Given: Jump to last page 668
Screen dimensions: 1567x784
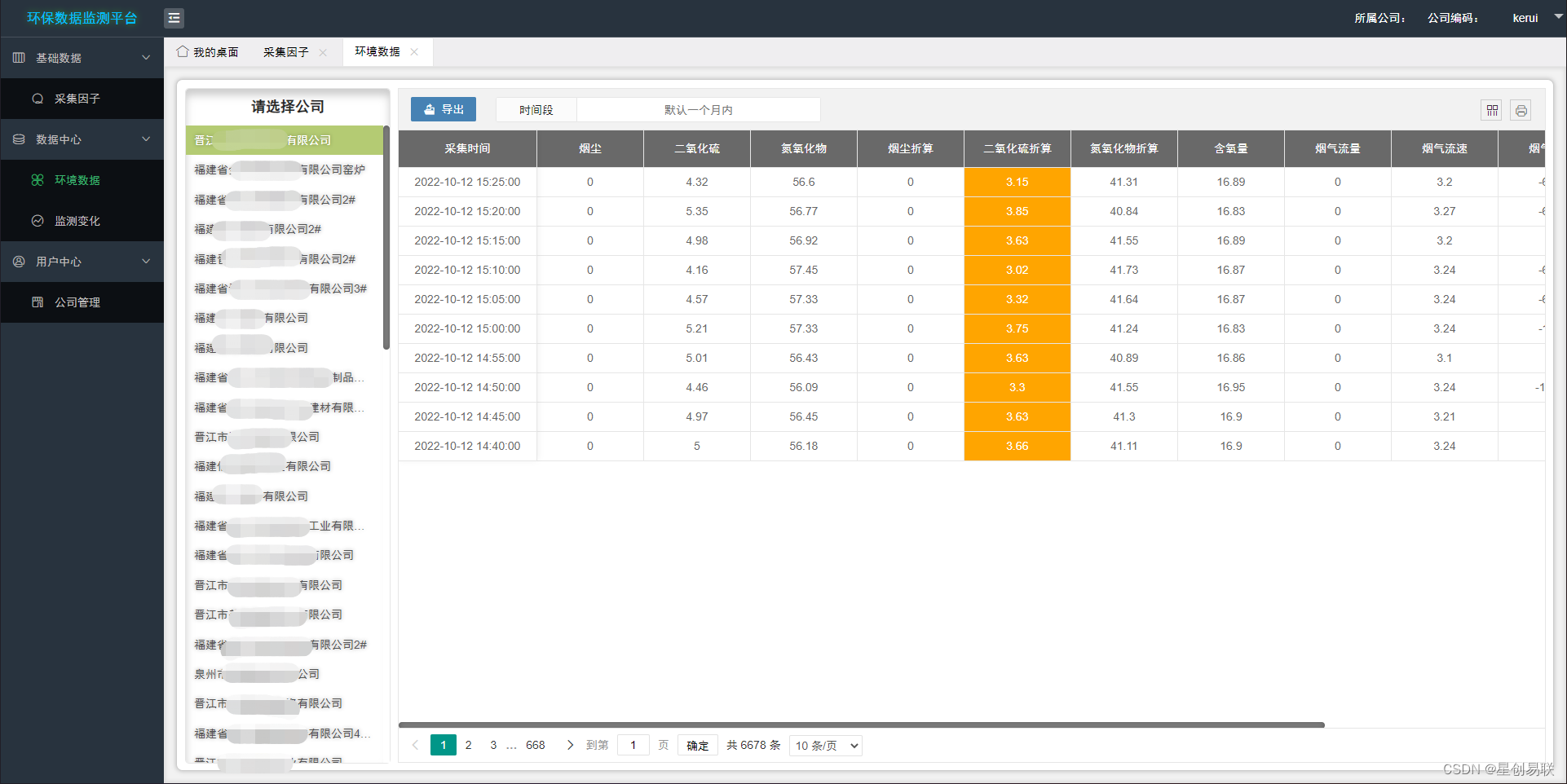Looking at the screenshot, I should point(536,745).
